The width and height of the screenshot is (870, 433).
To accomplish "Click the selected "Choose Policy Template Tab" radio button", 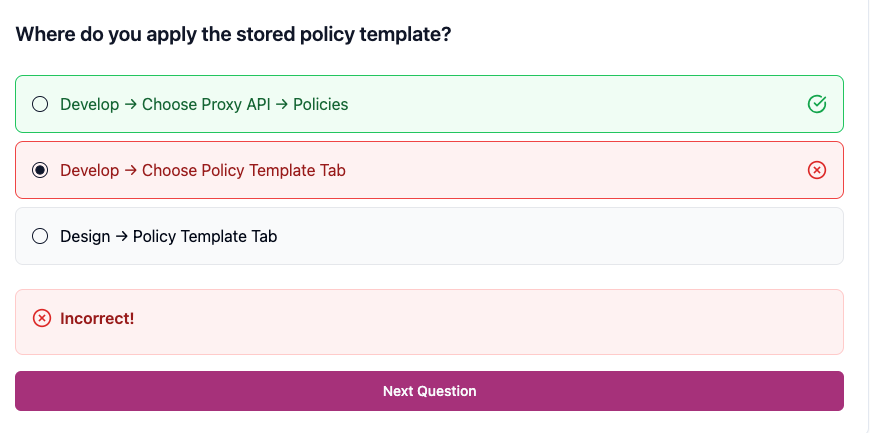I will pyautogui.click(x=40, y=170).
